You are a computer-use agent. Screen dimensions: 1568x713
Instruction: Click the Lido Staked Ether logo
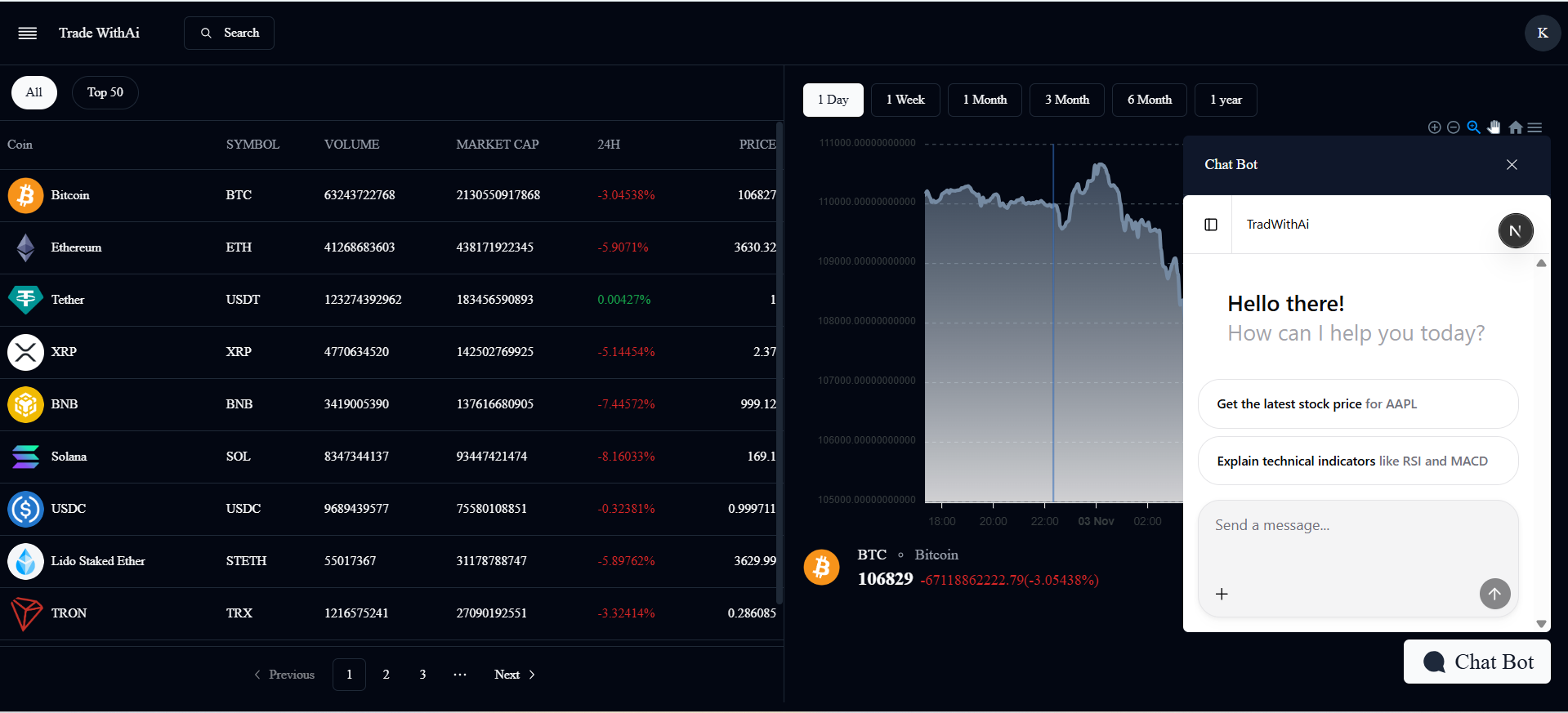25,561
